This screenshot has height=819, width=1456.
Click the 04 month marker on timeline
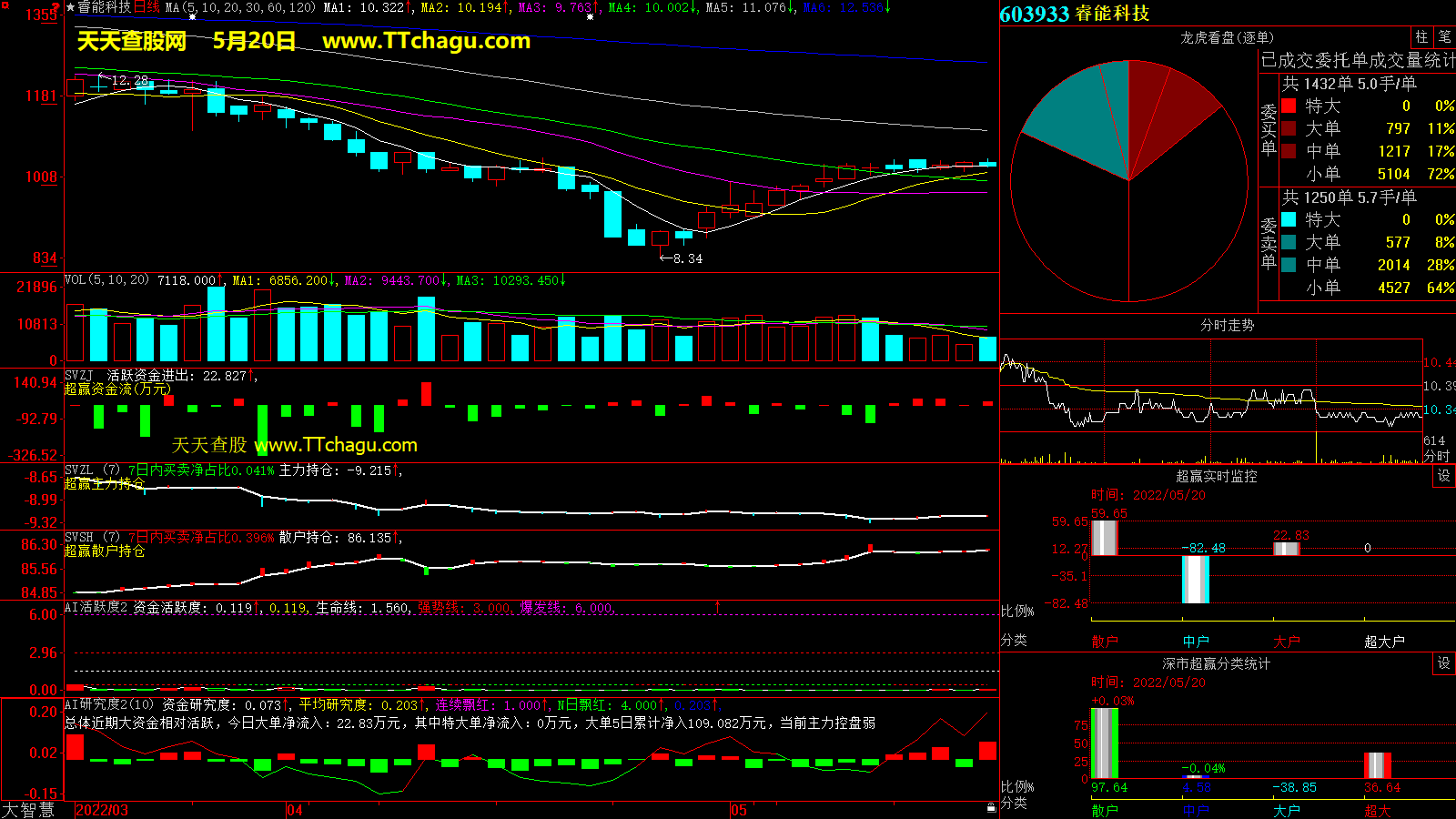295,810
